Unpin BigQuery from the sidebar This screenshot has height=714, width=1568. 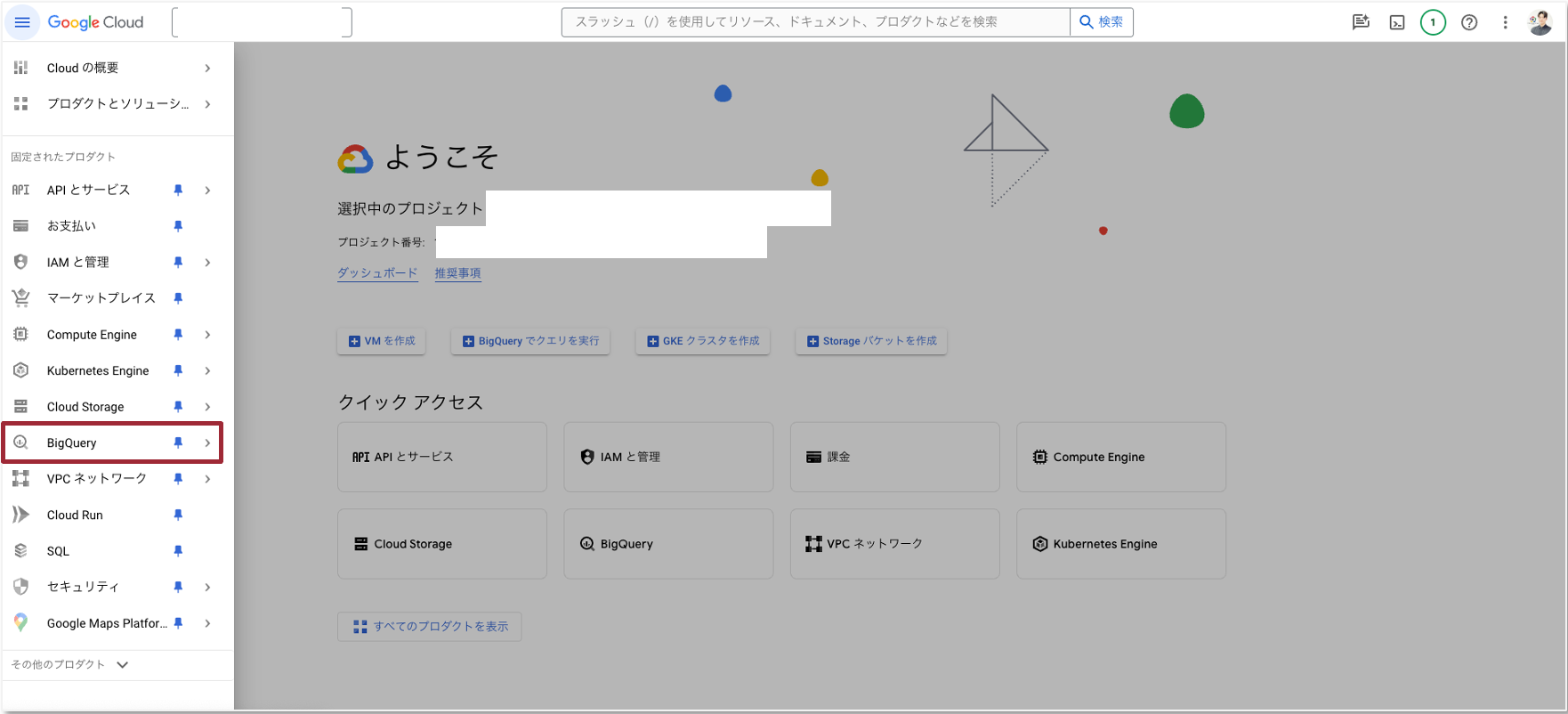(178, 442)
